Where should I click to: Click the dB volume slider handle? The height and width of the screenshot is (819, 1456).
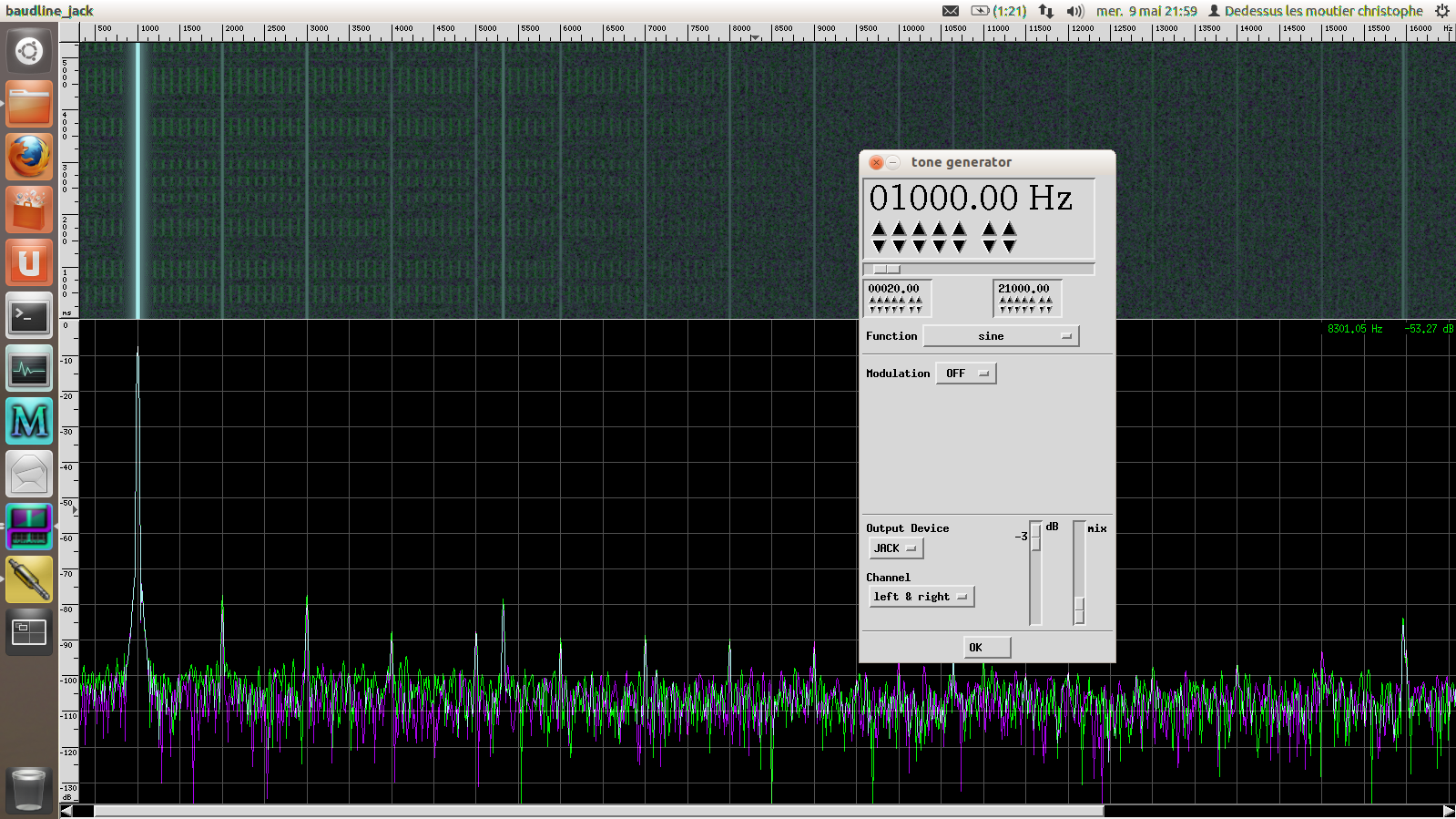pyautogui.click(x=1035, y=537)
